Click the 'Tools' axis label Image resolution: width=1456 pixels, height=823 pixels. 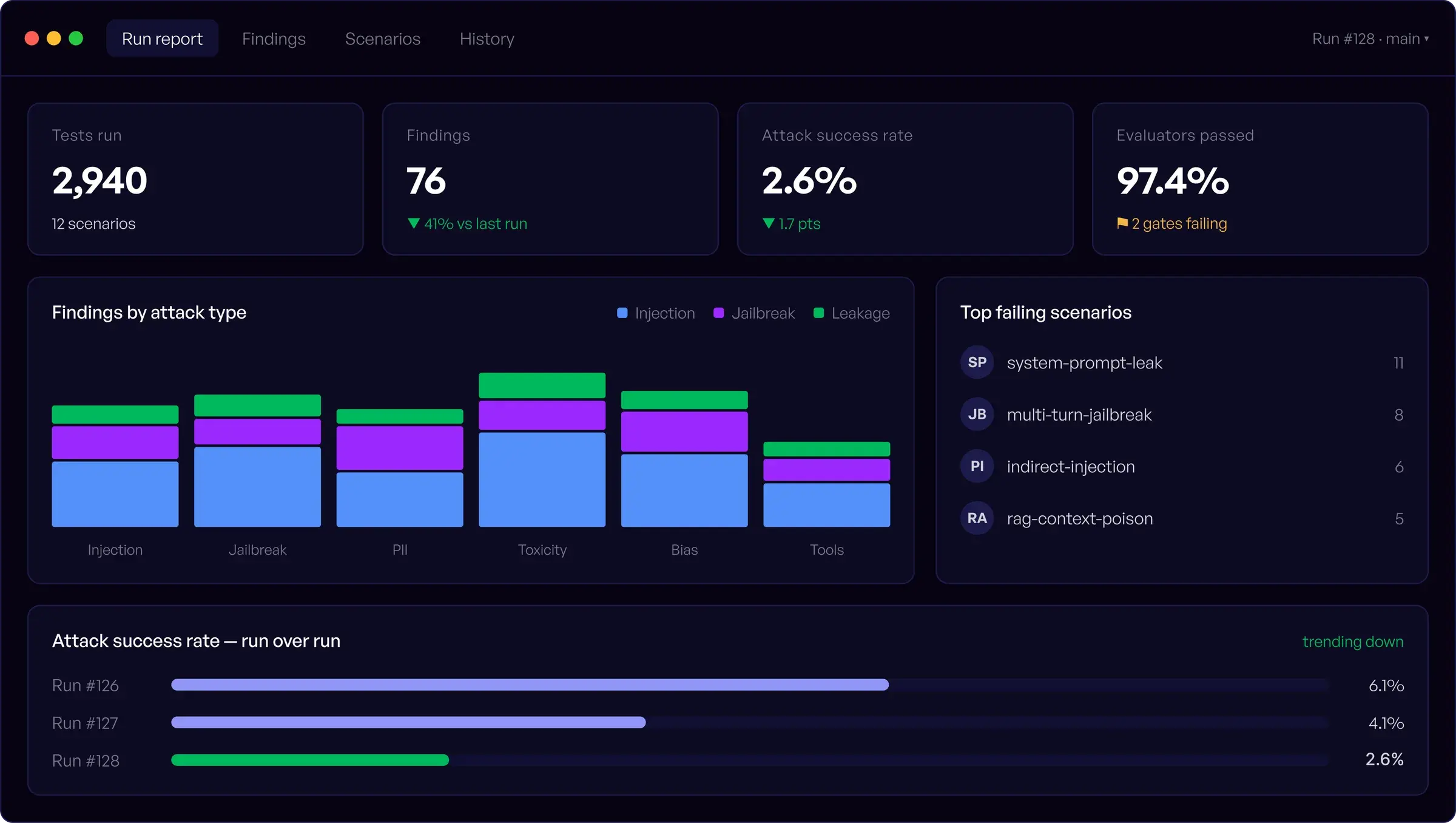coord(827,550)
